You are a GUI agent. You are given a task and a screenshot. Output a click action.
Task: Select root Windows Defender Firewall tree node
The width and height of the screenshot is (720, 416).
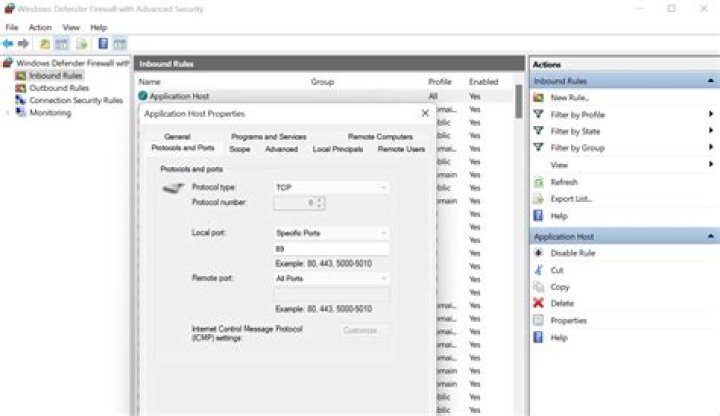tap(73, 63)
